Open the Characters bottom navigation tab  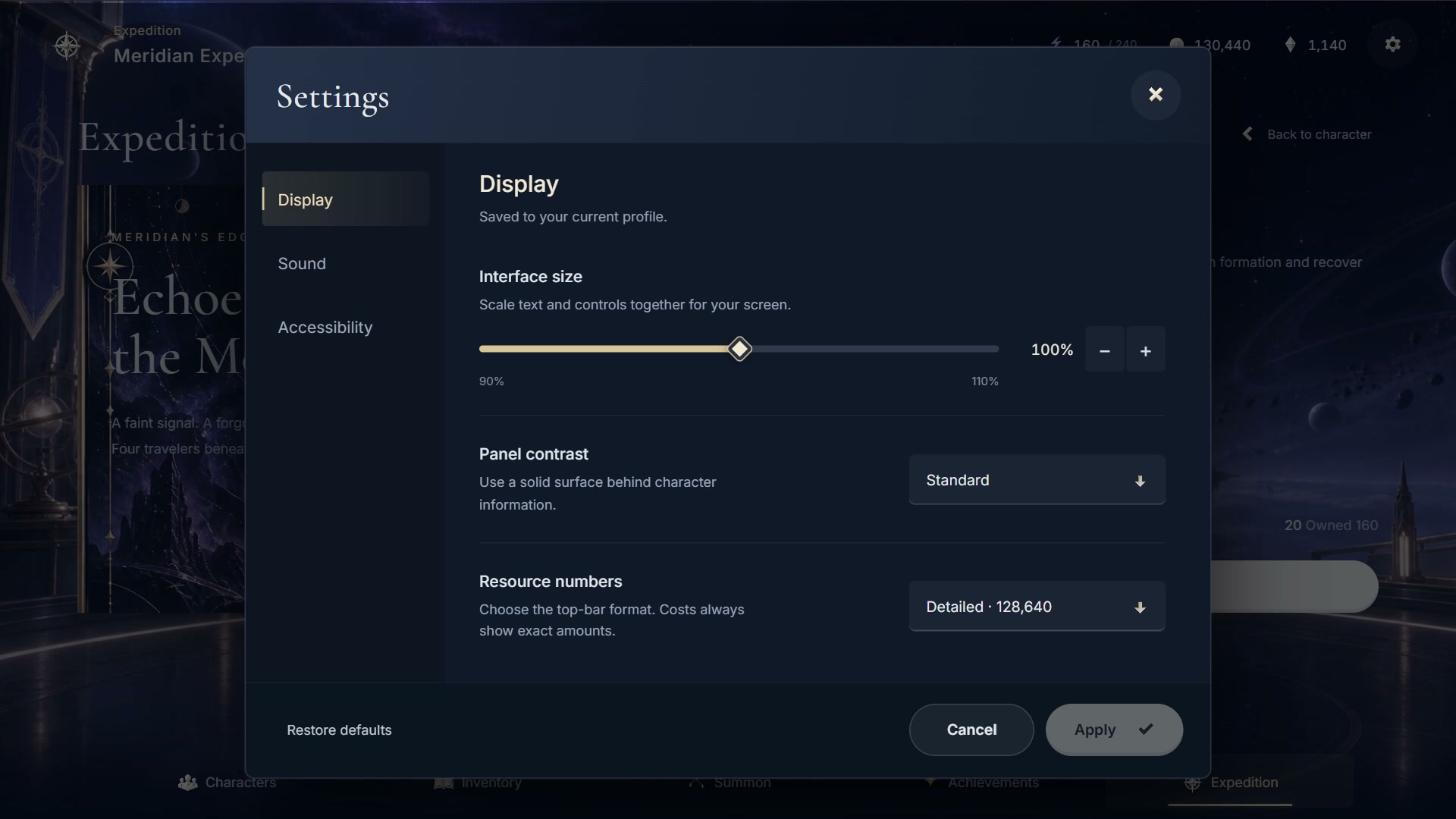tap(227, 782)
